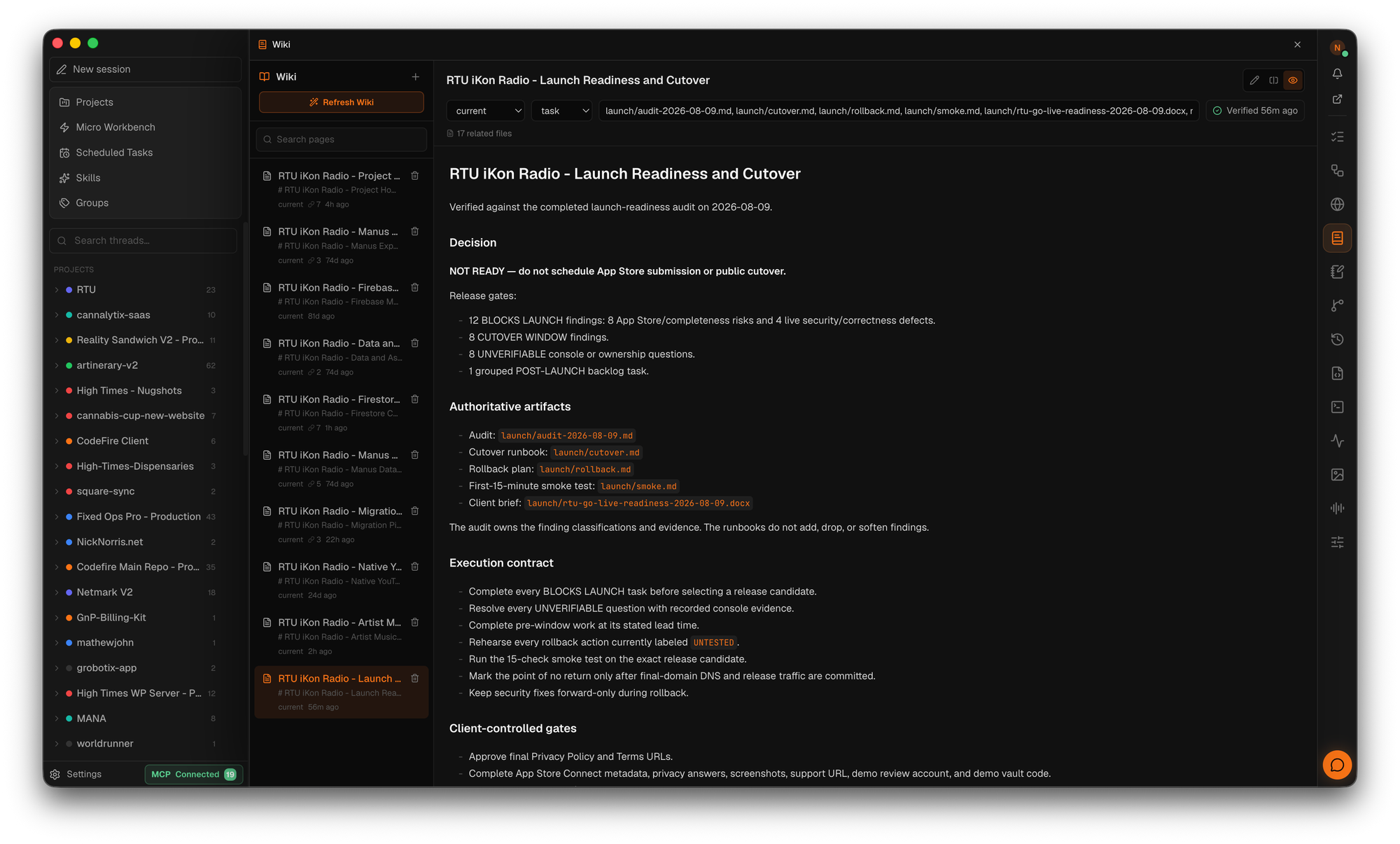Open the sliders settings icon in right rail

click(1337, 542)
